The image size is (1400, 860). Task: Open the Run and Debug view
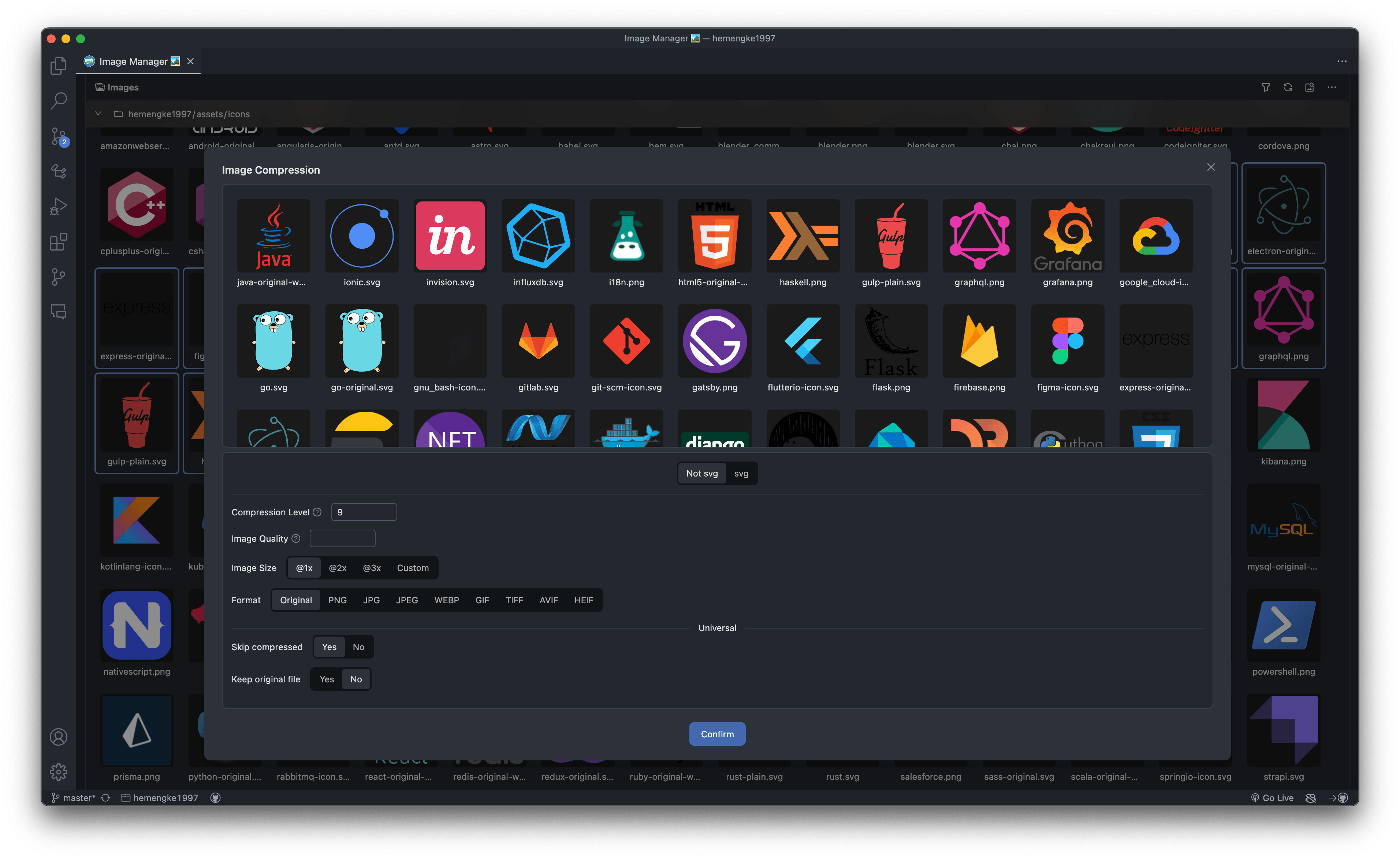click(58, 206)
